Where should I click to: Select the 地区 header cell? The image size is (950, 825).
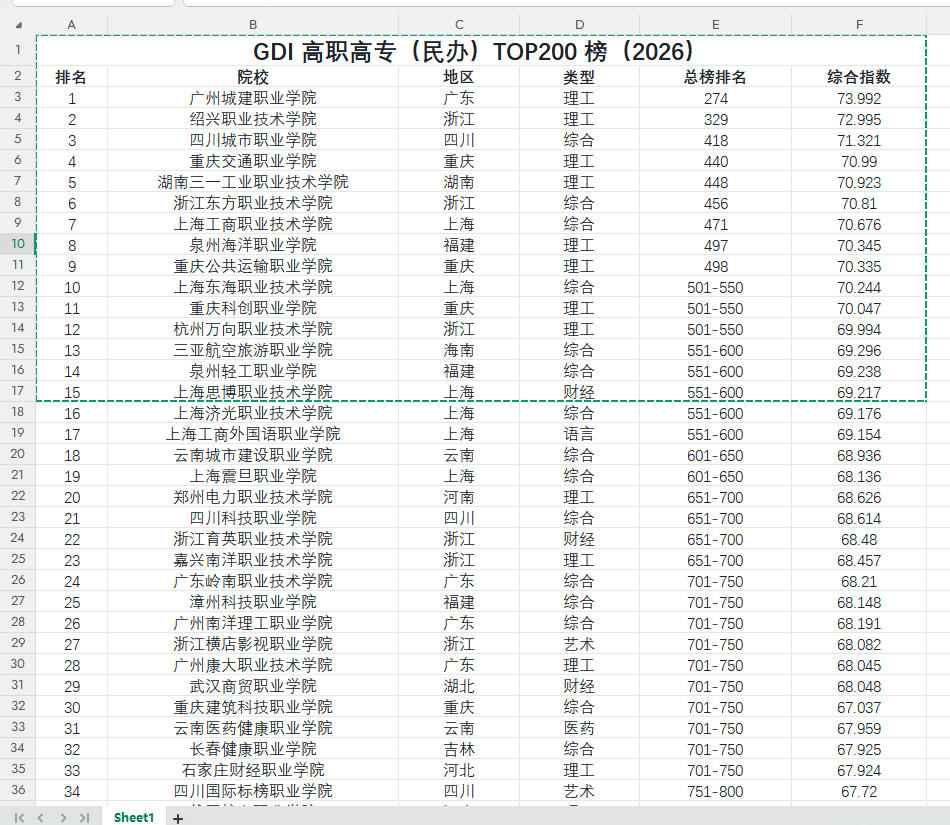[459, 75]
